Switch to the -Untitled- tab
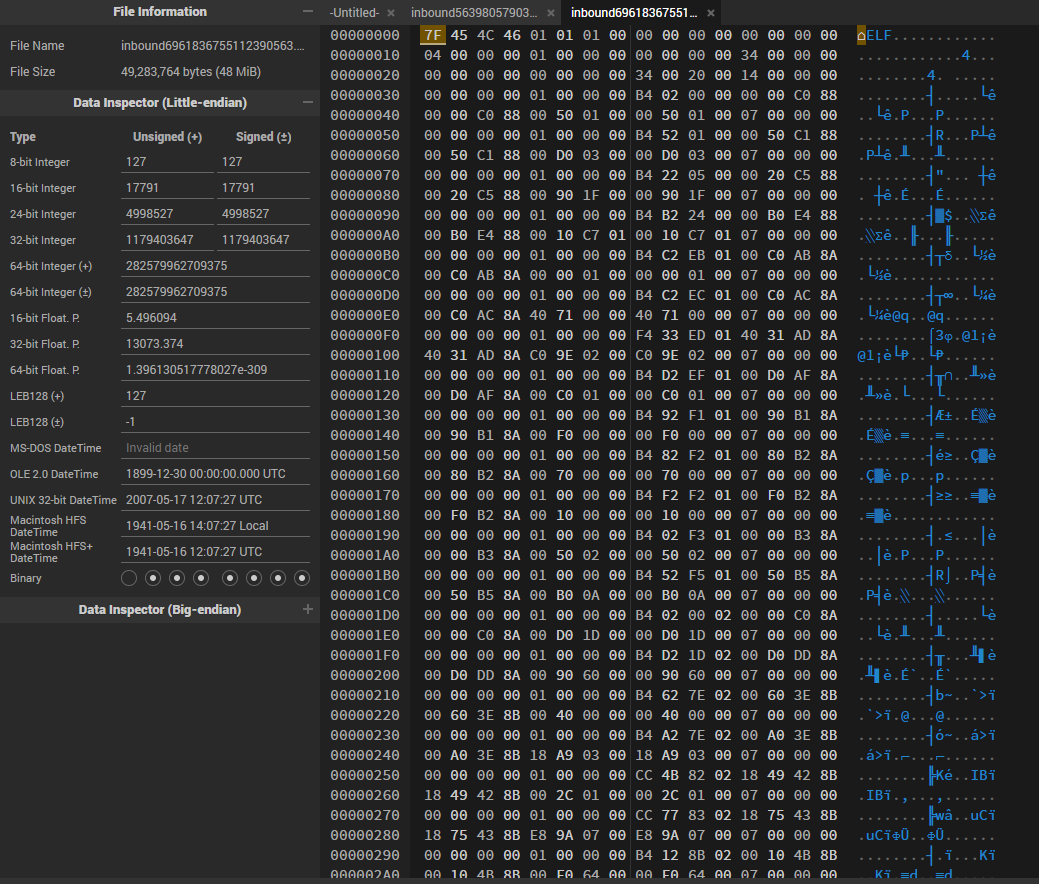Screen dimensions: 1039x884 point(353,13)
